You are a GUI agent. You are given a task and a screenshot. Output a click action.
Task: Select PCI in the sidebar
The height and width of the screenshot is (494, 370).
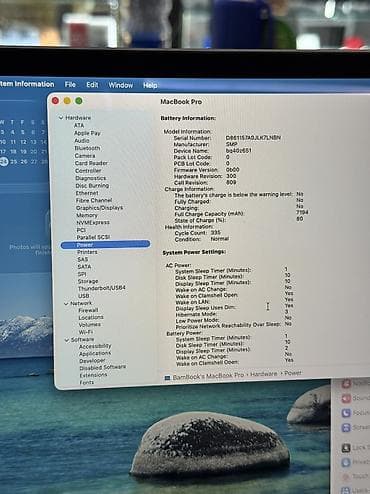tap(81, 230)
